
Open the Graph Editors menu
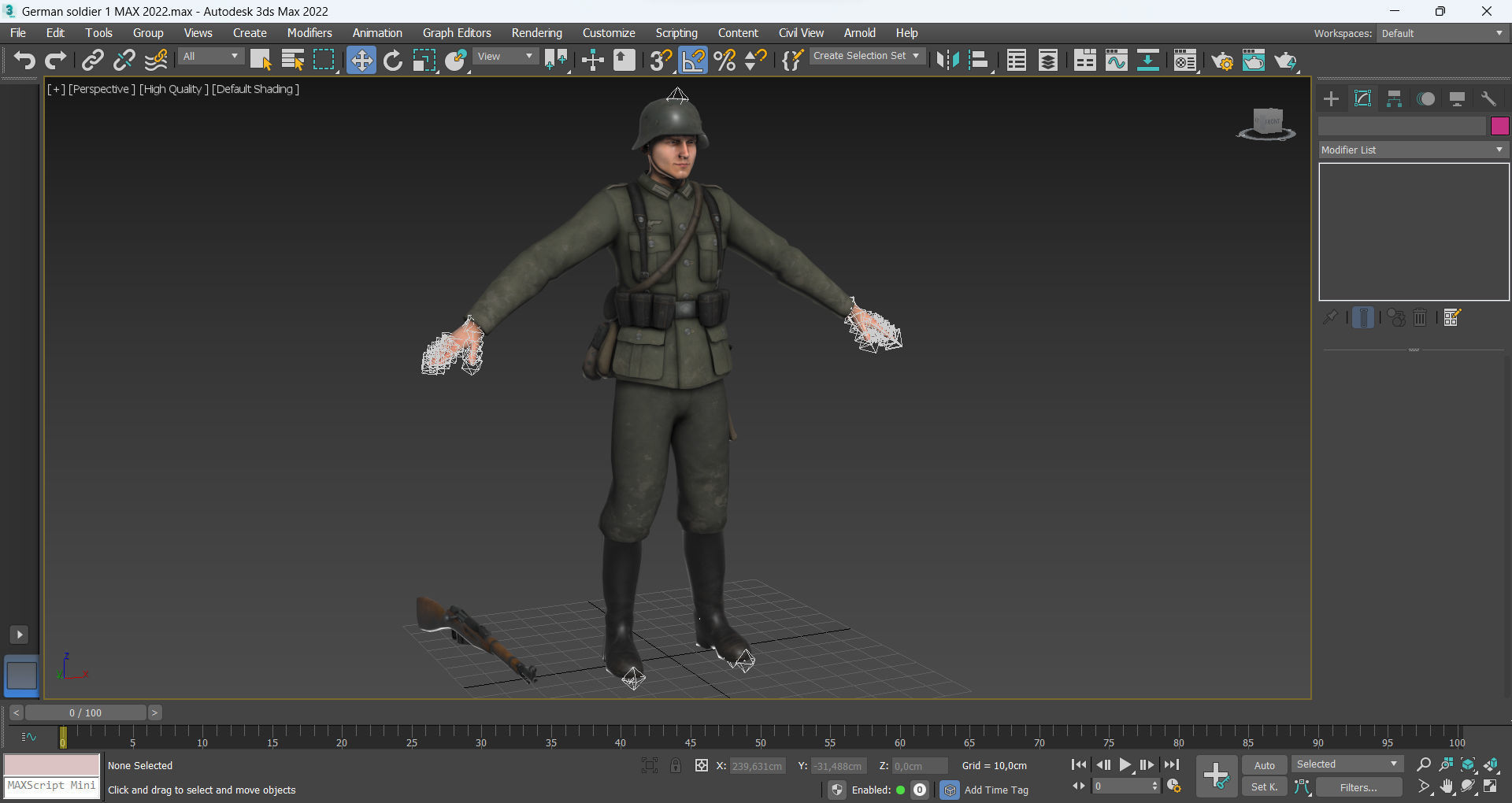click(457, 32)
